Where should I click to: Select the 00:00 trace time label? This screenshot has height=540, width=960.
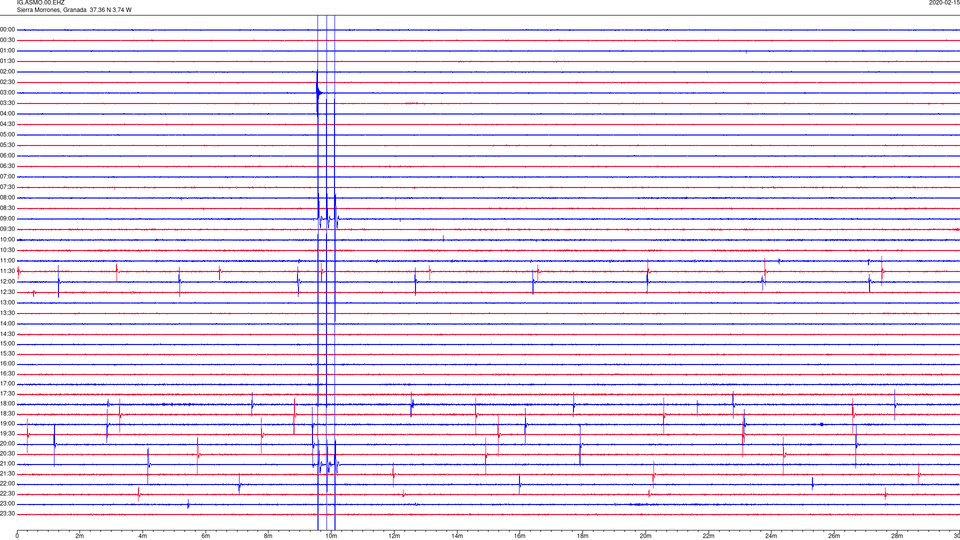click(7, 29)
